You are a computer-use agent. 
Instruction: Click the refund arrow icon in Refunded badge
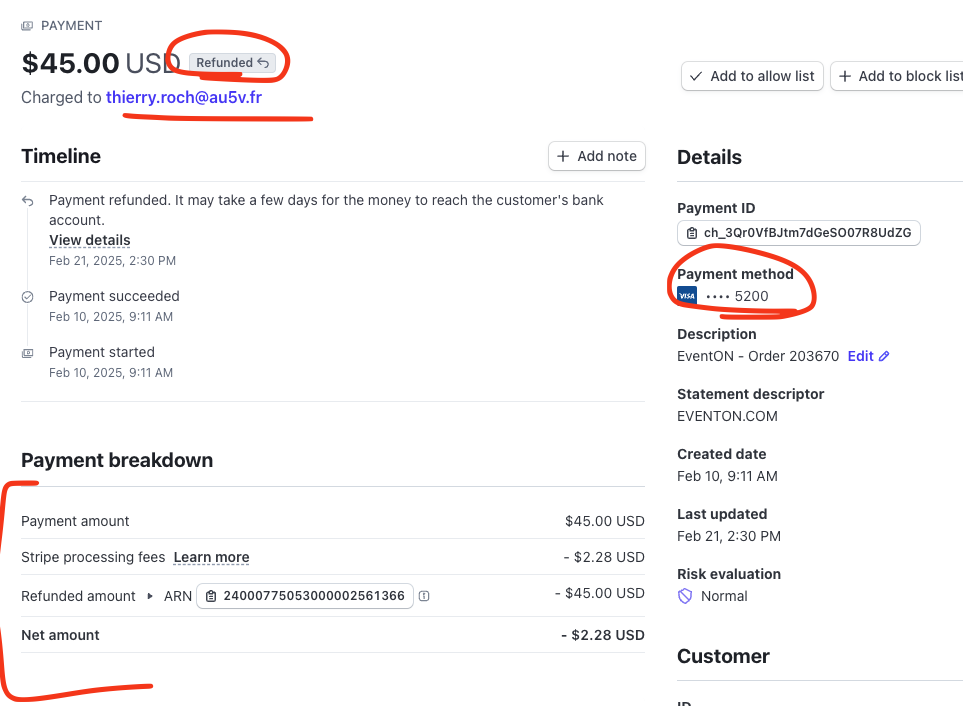click(263, 63)
